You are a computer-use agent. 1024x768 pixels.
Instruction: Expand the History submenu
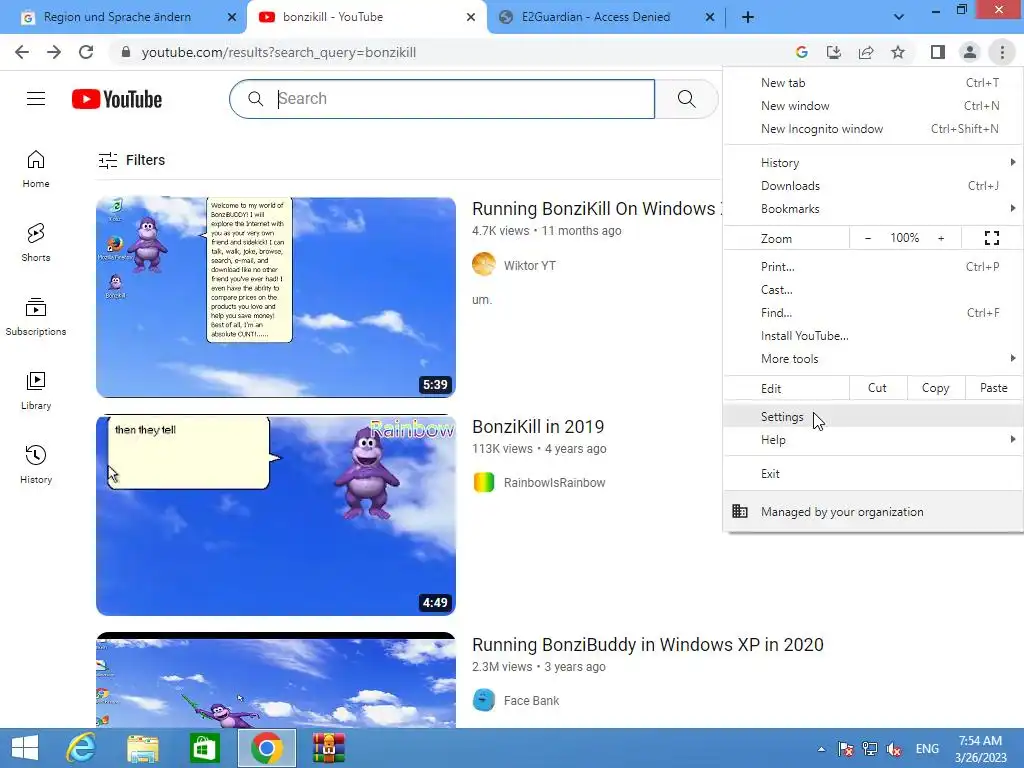point(873,163)
